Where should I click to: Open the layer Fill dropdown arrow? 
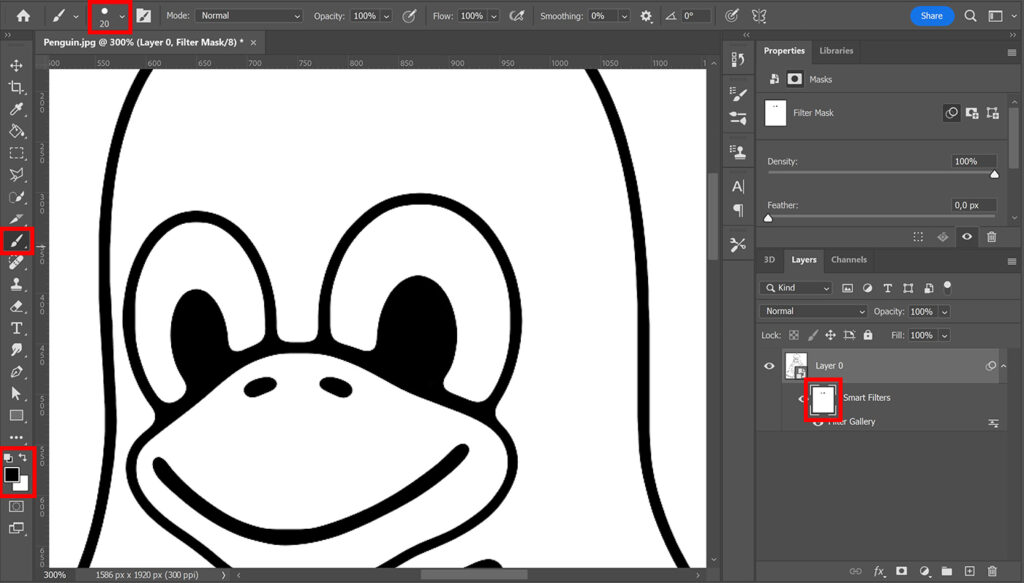(944, 336)
